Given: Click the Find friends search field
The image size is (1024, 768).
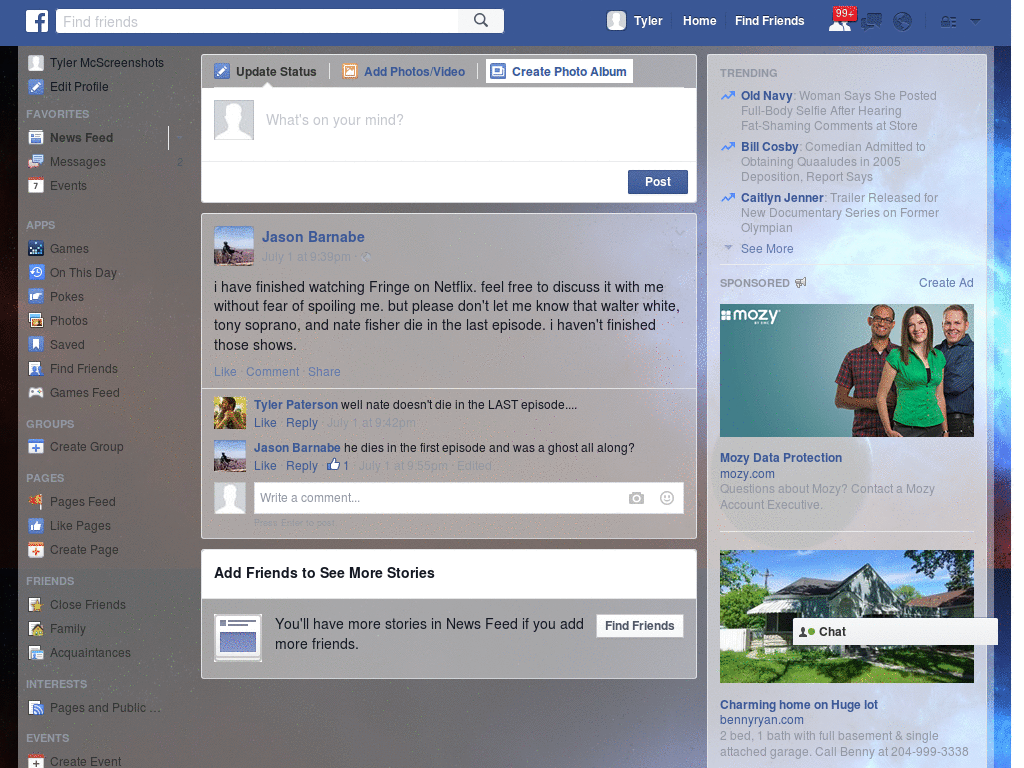Looking at the screenshot, I should [258, 22].
